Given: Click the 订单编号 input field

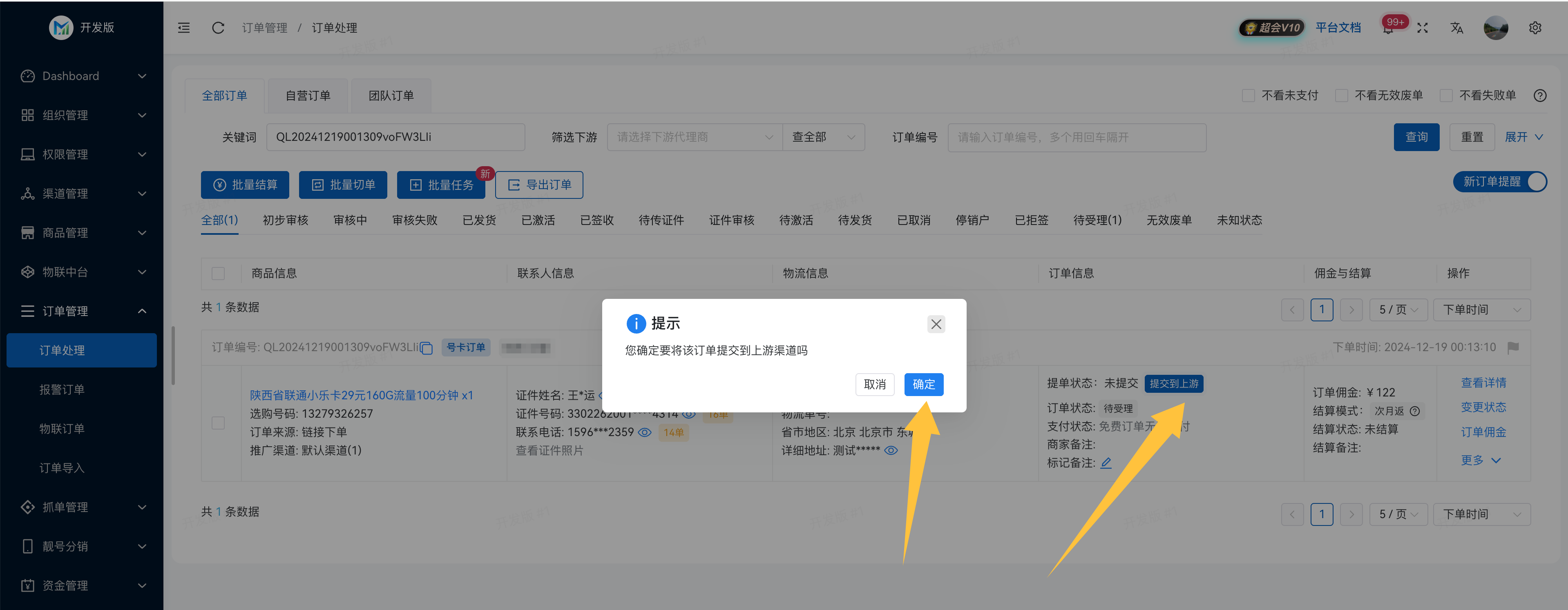Looking at the screenshot, I should (x=1077, y=137).
